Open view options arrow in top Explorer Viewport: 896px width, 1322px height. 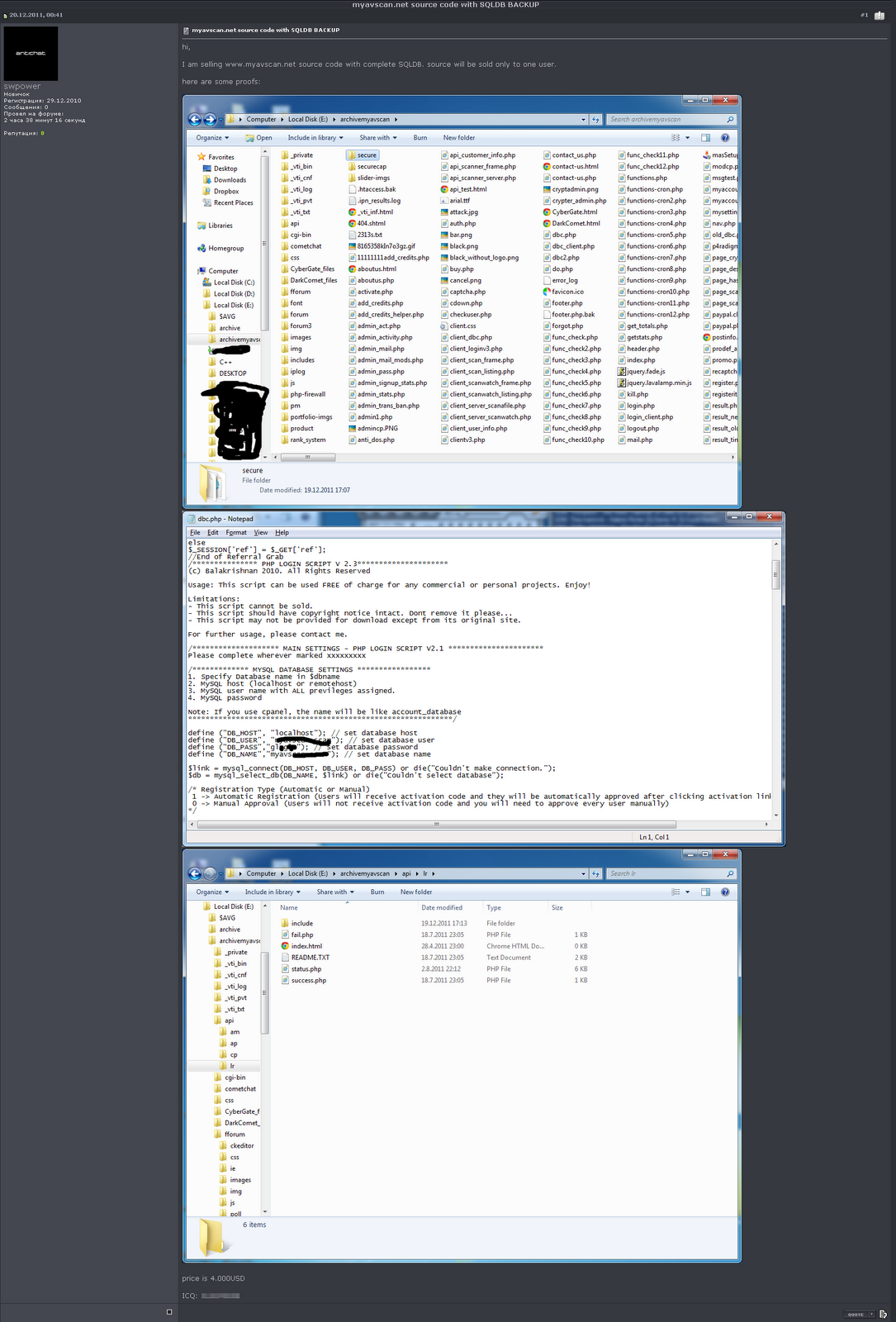[687, 138]
